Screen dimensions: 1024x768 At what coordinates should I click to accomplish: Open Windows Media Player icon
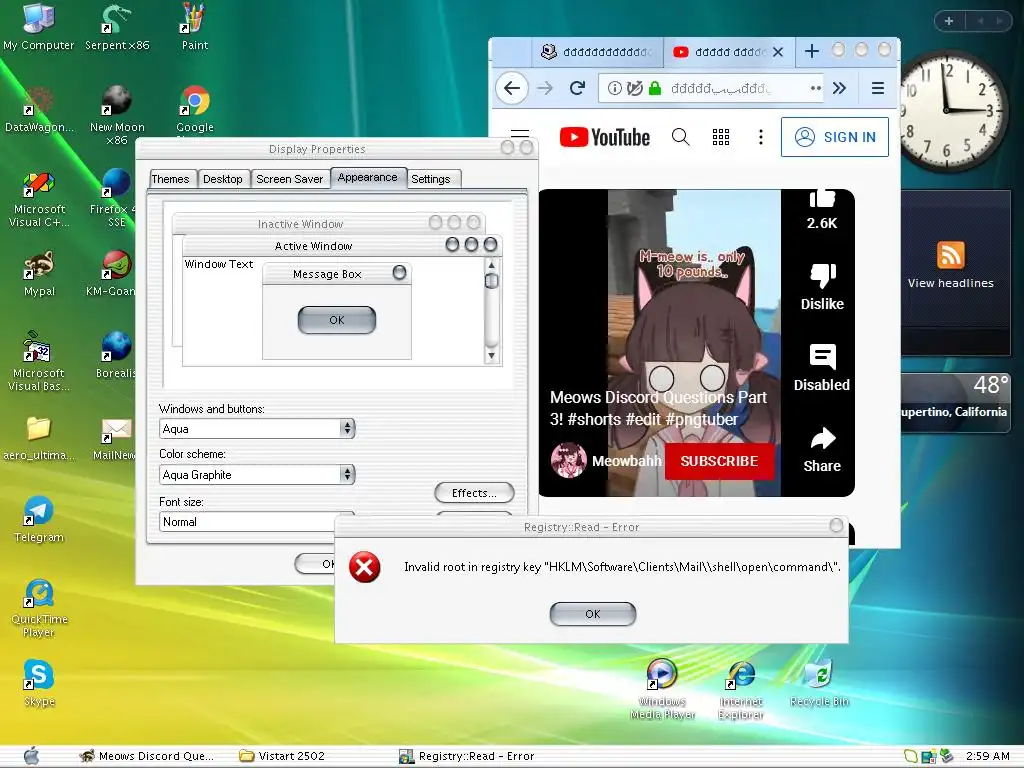point(662,690)
